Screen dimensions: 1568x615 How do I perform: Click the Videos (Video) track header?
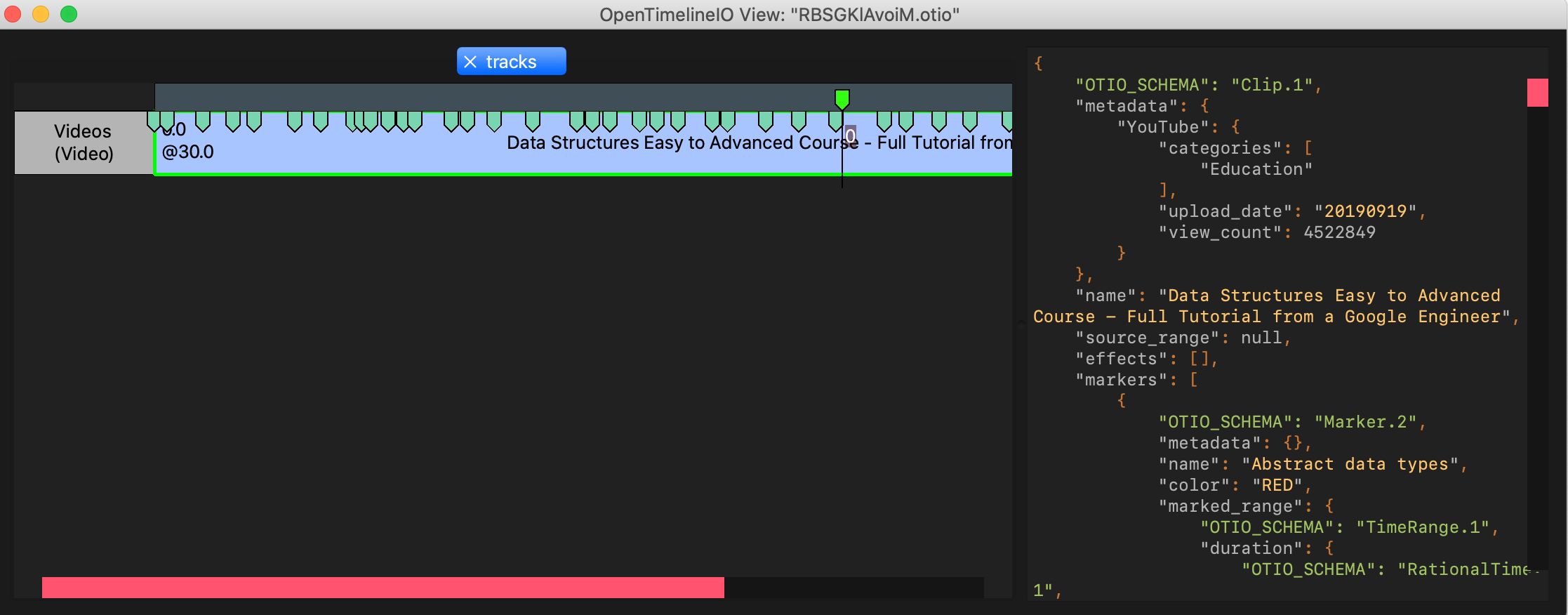84,143
